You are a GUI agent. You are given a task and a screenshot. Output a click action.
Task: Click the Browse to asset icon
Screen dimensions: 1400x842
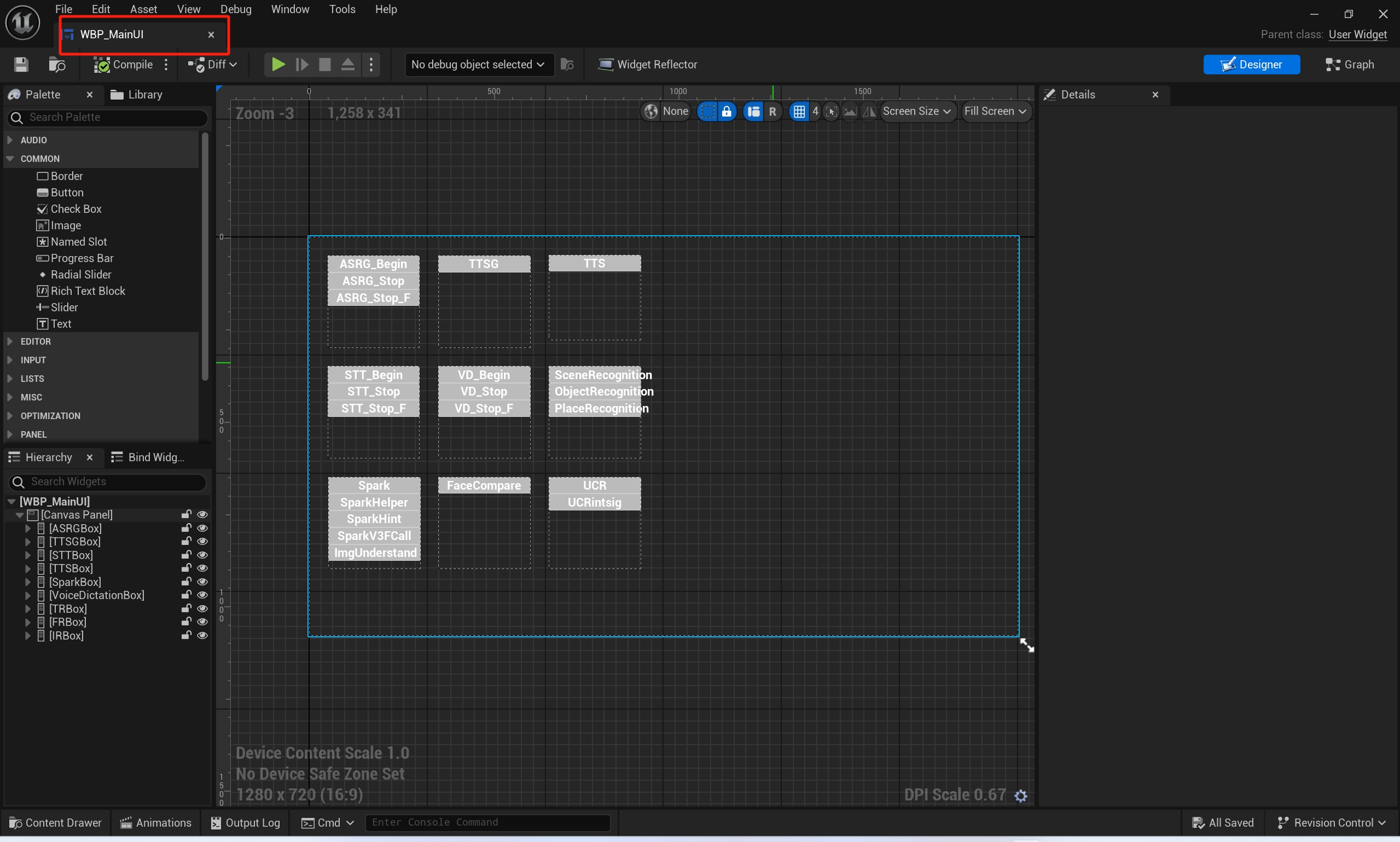57,65
